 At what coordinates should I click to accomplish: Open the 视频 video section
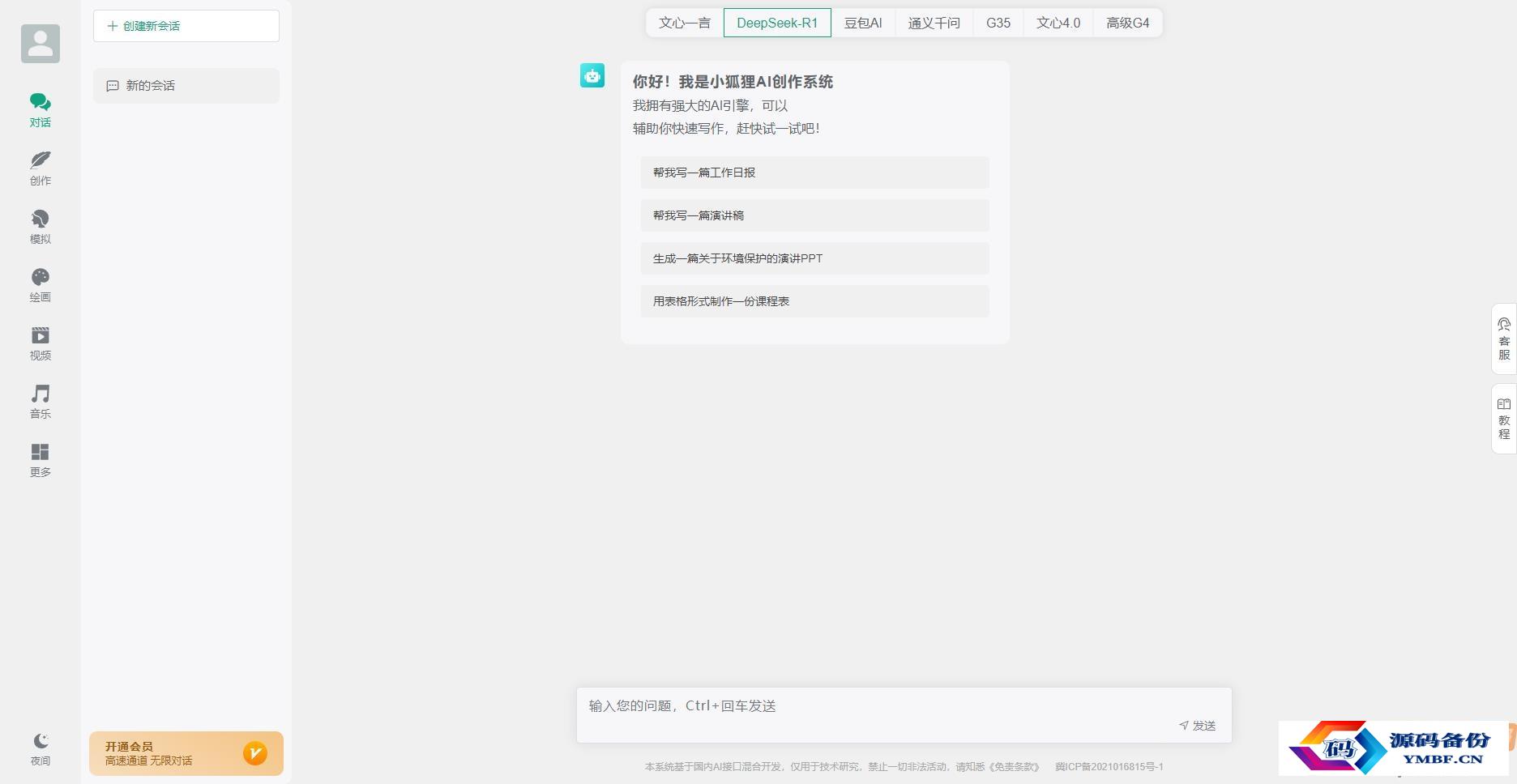[x=41, y=343]
